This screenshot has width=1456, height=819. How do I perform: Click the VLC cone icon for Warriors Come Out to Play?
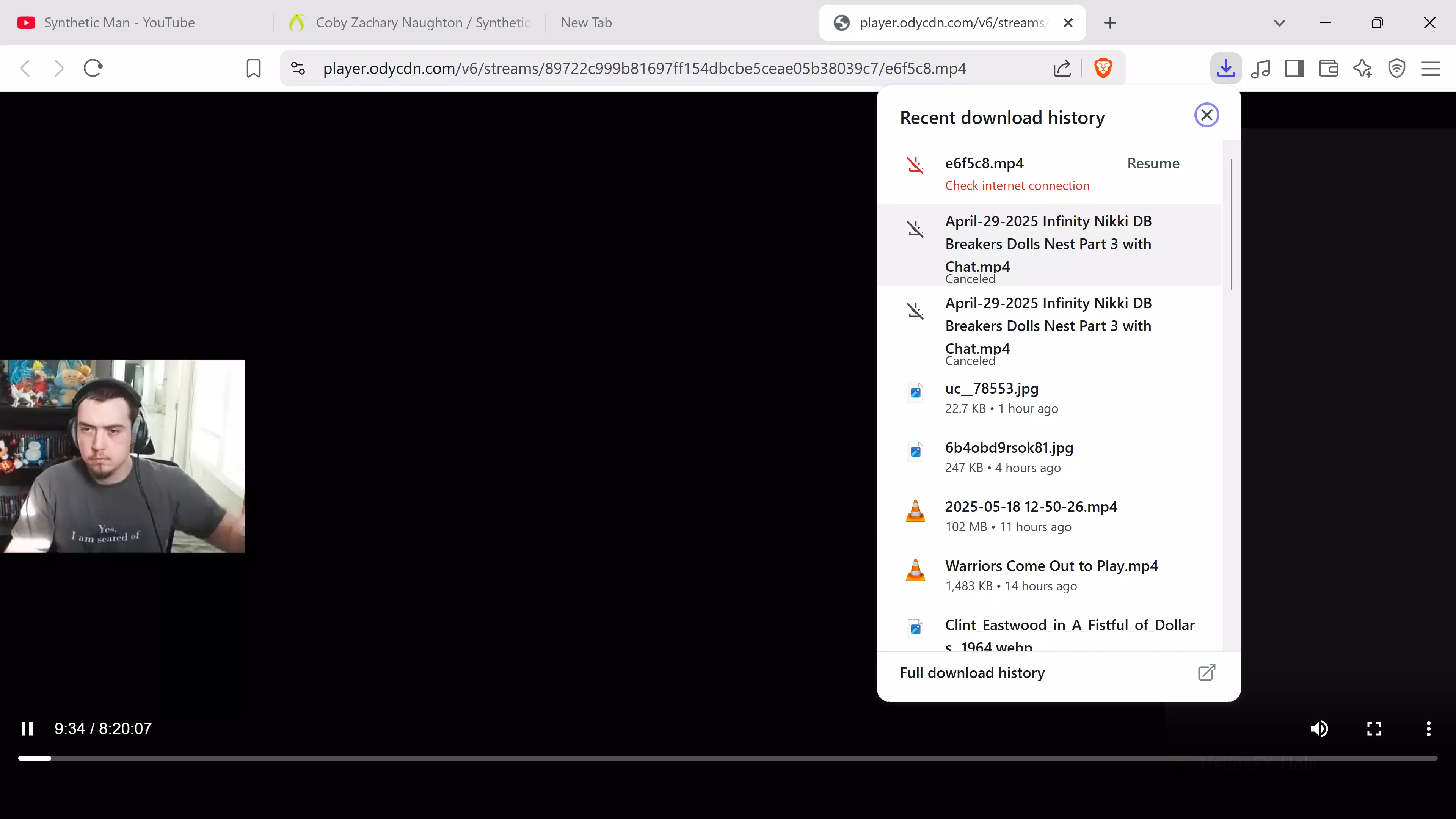point(916,570)
